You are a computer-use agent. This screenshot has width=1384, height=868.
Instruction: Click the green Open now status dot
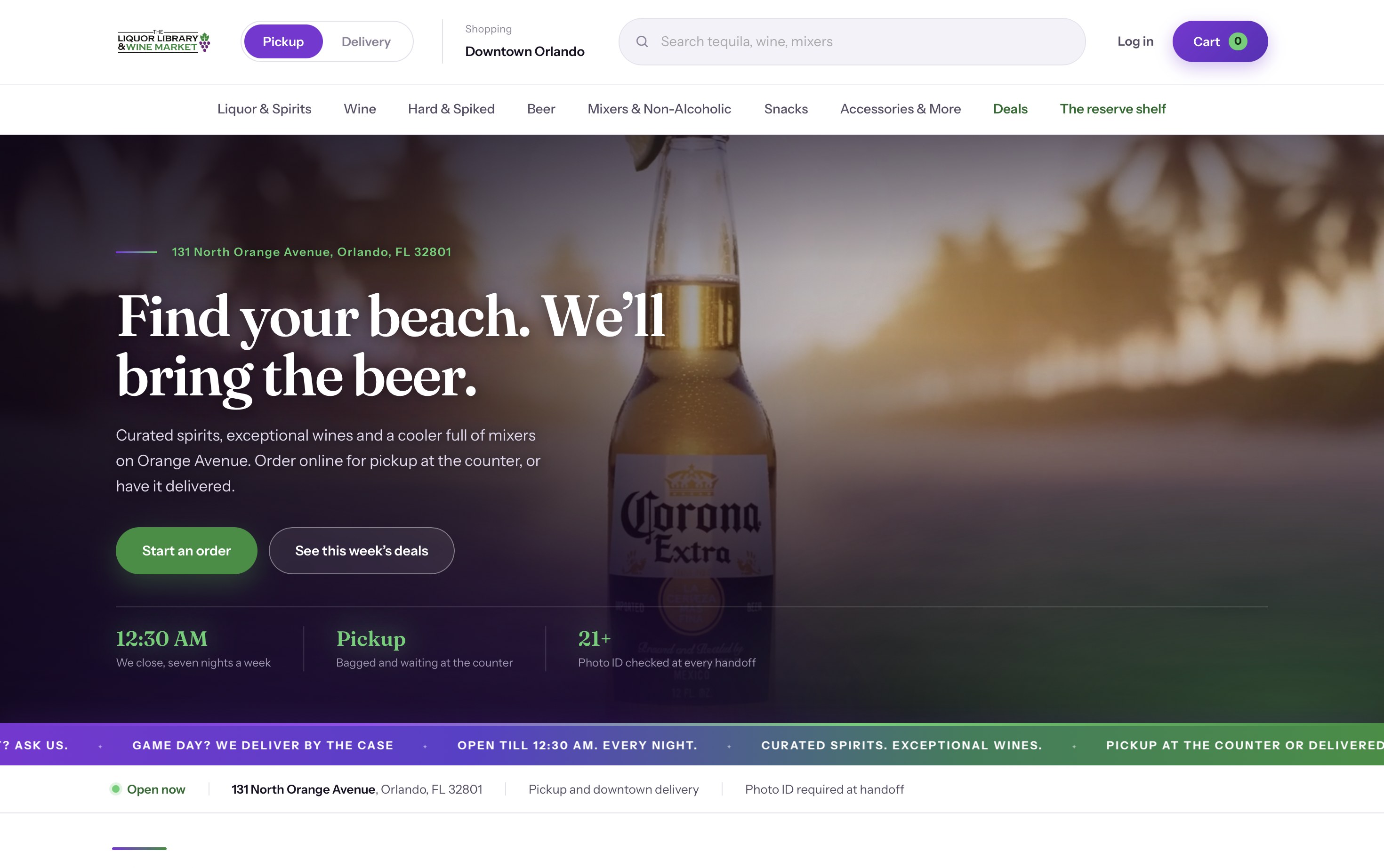115,789
